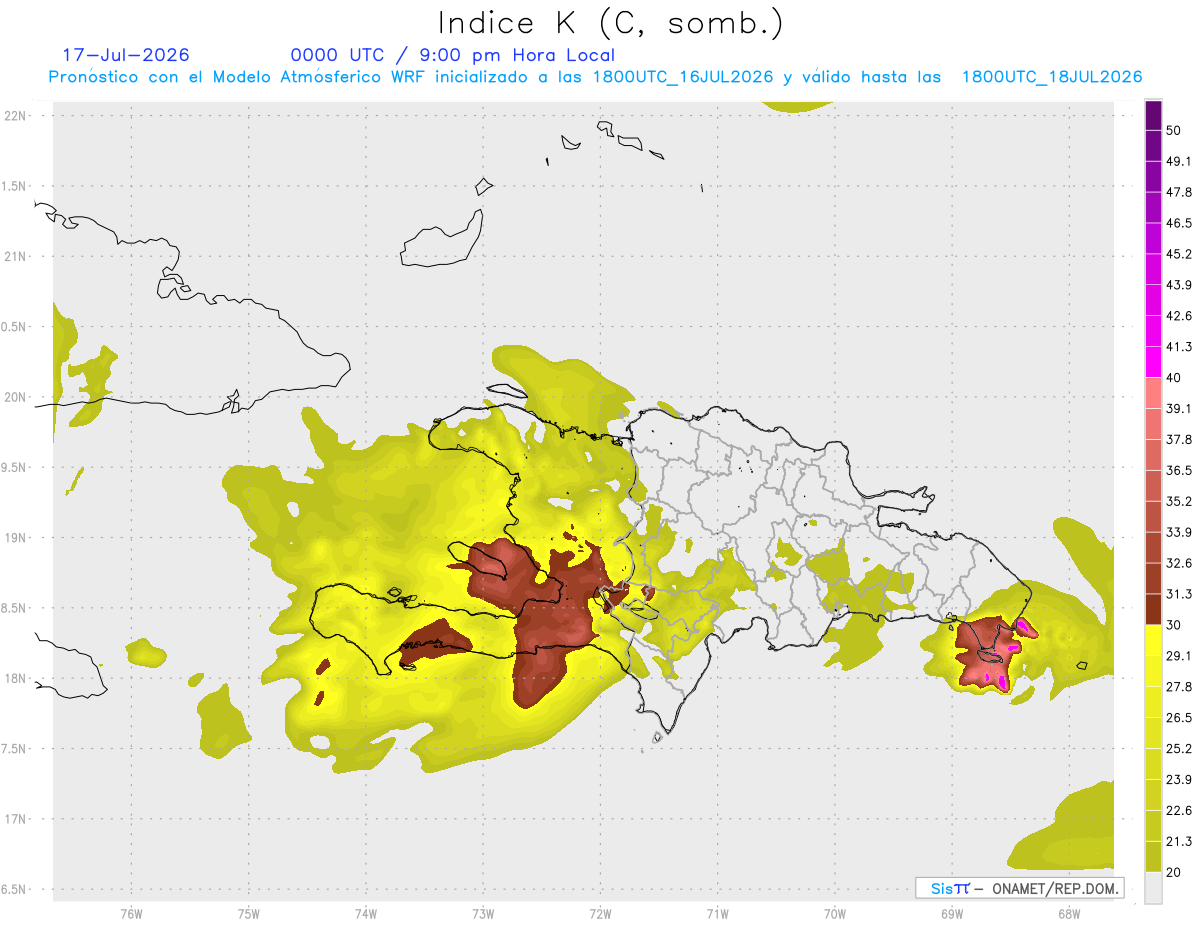
Task: Click the "73W" longitude label
Action: tap(483, 913)
